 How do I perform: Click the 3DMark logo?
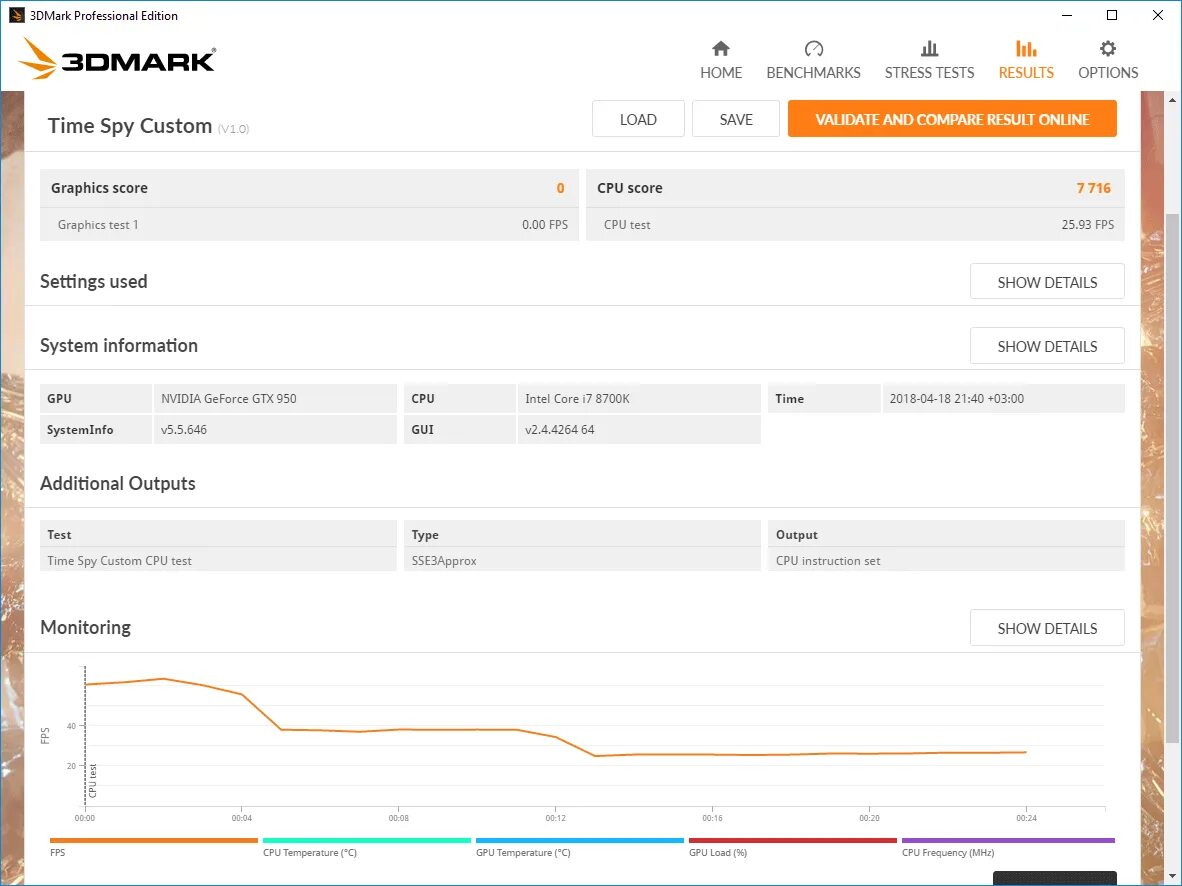coord(118,59)
